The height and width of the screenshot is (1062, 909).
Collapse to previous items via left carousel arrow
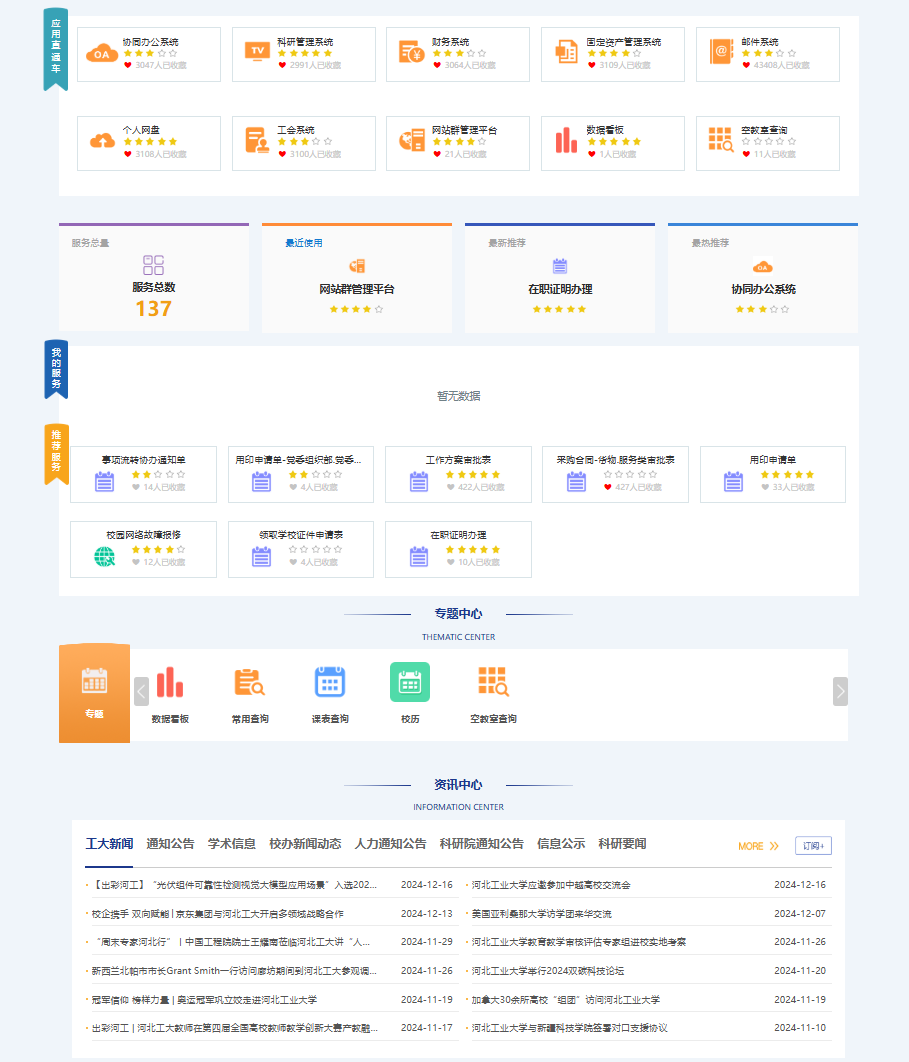(x=140, y=690)
